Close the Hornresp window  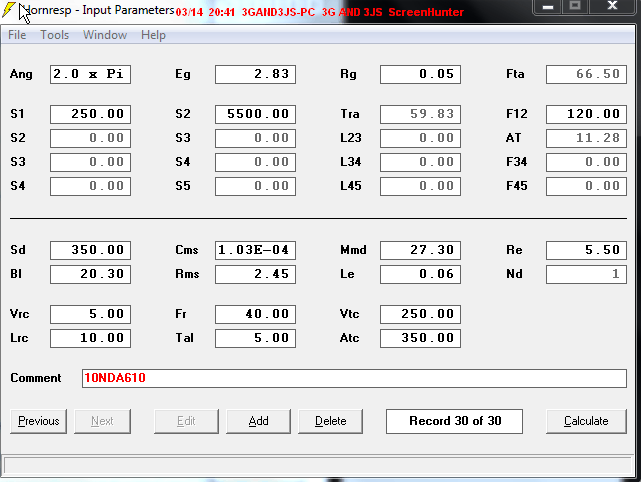point(612,6)
